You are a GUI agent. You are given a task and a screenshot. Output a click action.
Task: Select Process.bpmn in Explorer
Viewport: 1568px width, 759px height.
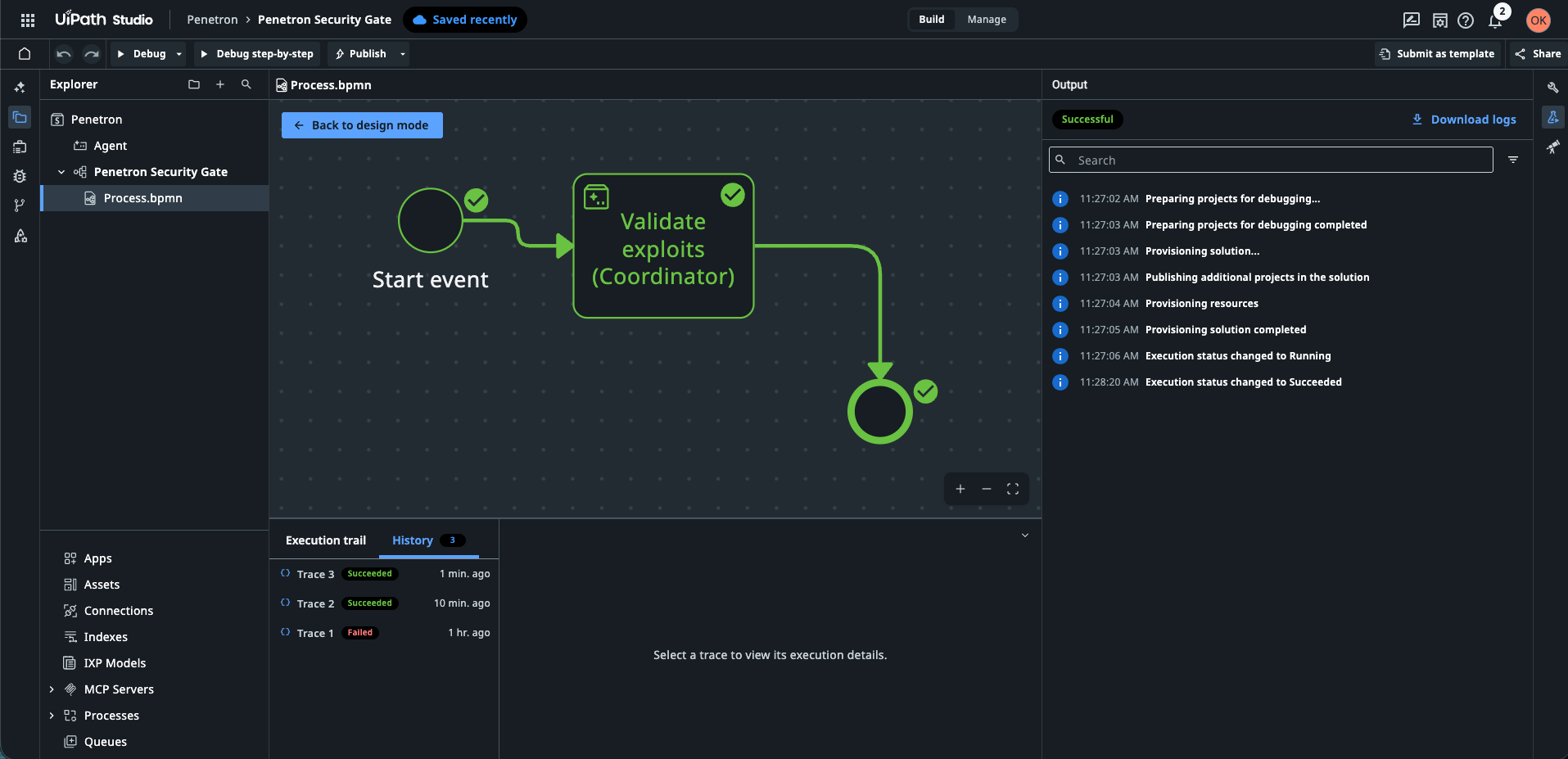[155, 198]
